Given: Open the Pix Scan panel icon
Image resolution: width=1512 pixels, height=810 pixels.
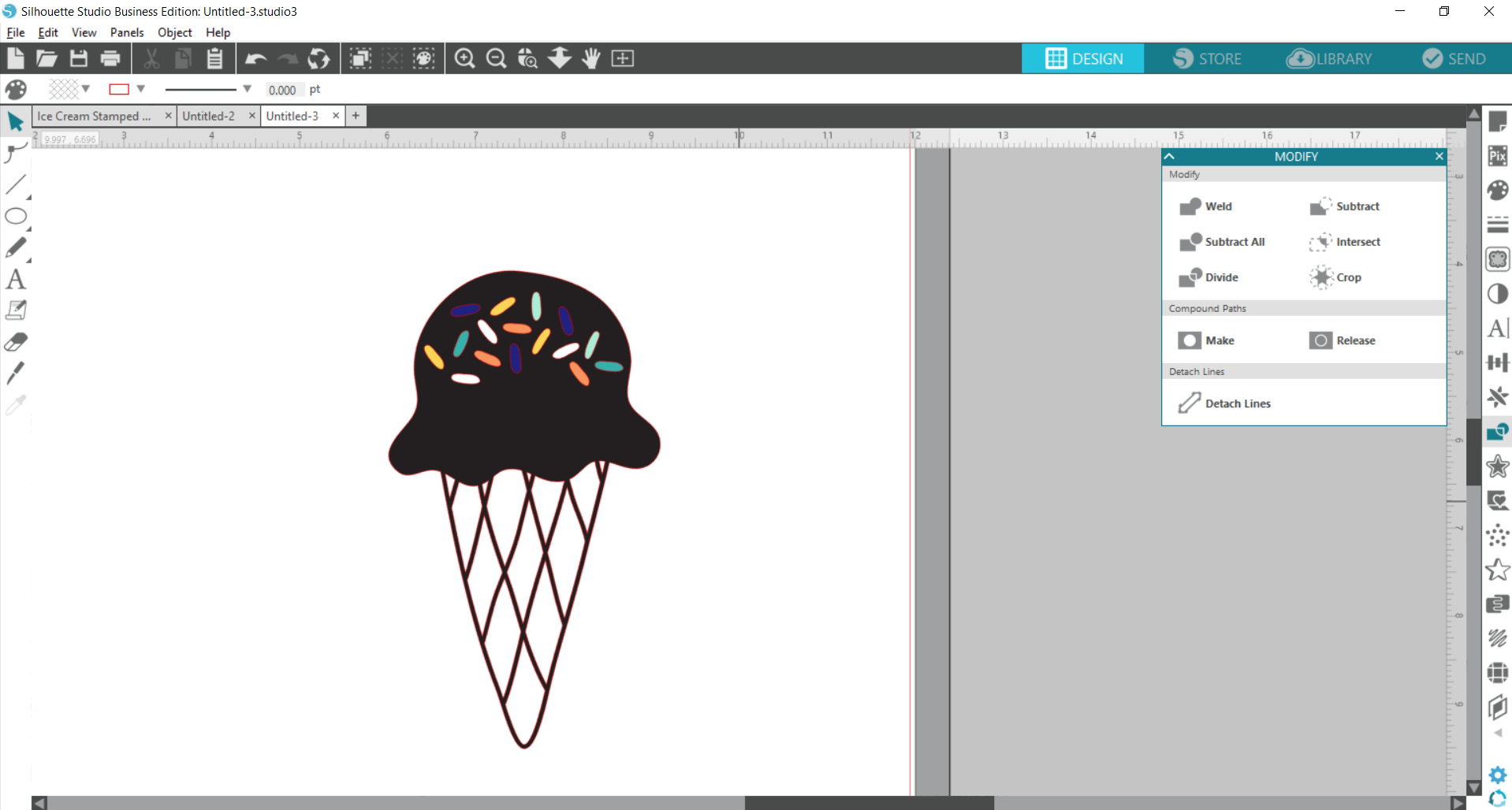Looking at the screenshot, I should tap(1497, 156).
